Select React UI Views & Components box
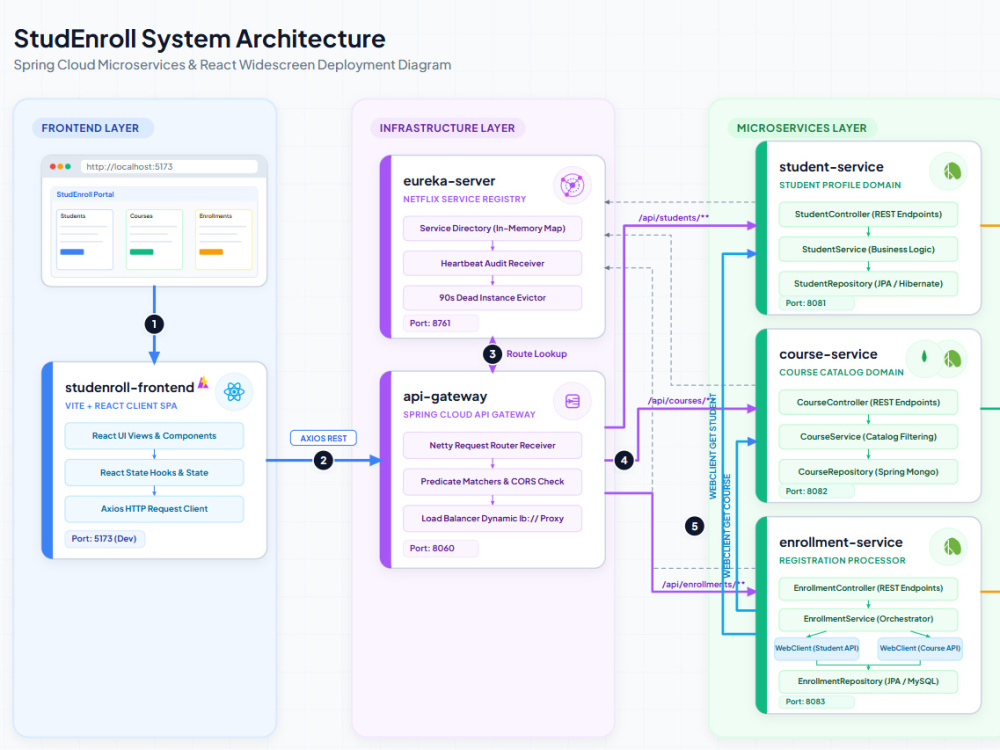Image resolution: width=1000 pixels, height=750 pixels. (154, 436)
